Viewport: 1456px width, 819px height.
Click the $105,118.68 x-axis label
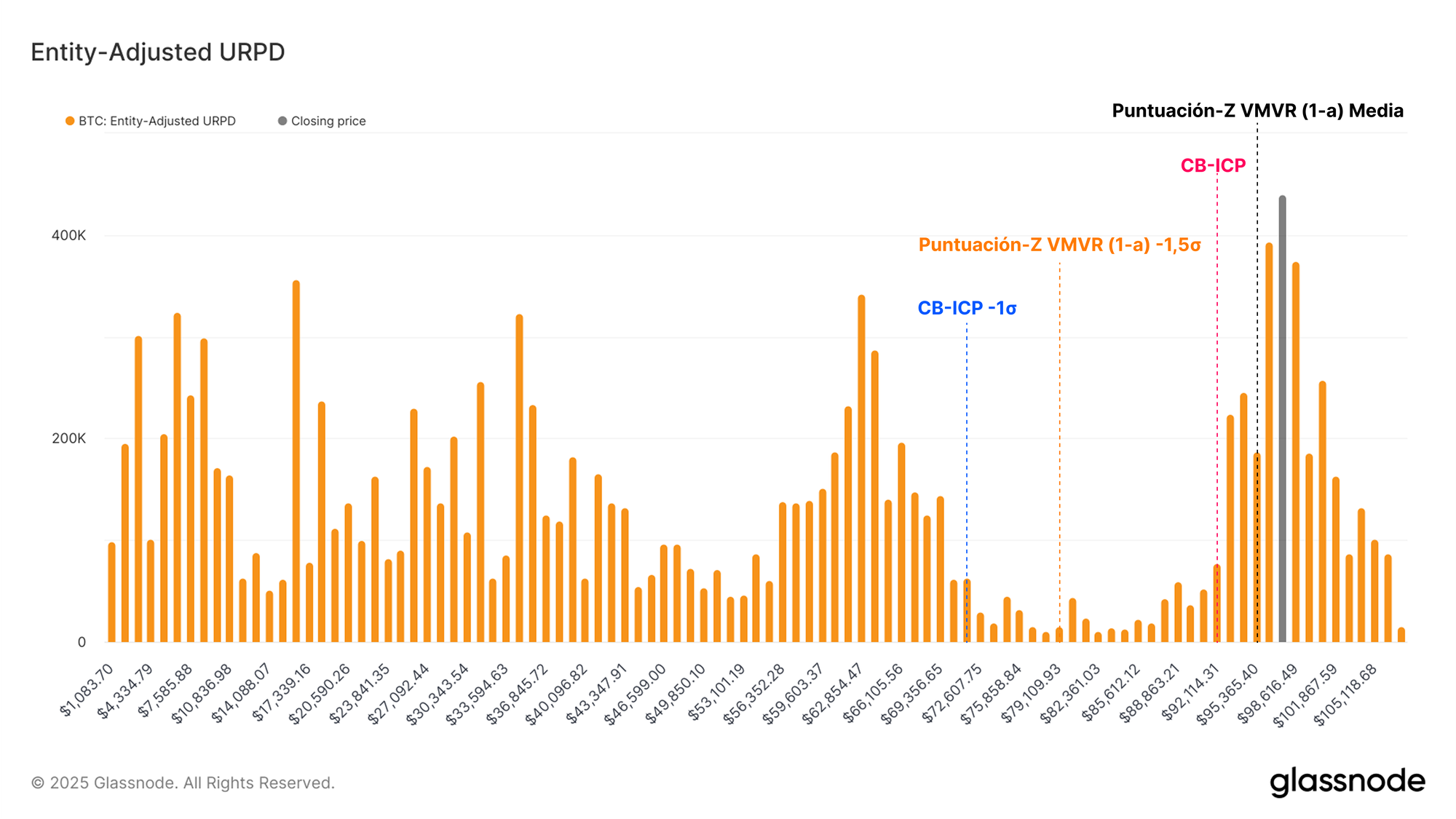(1345, 695)
